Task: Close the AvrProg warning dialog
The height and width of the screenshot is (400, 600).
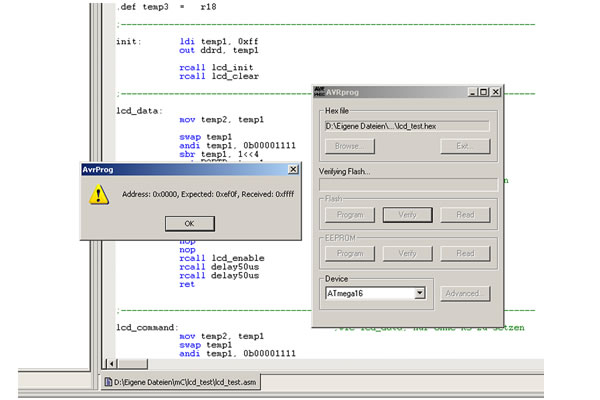Action: tap(293, 169)
